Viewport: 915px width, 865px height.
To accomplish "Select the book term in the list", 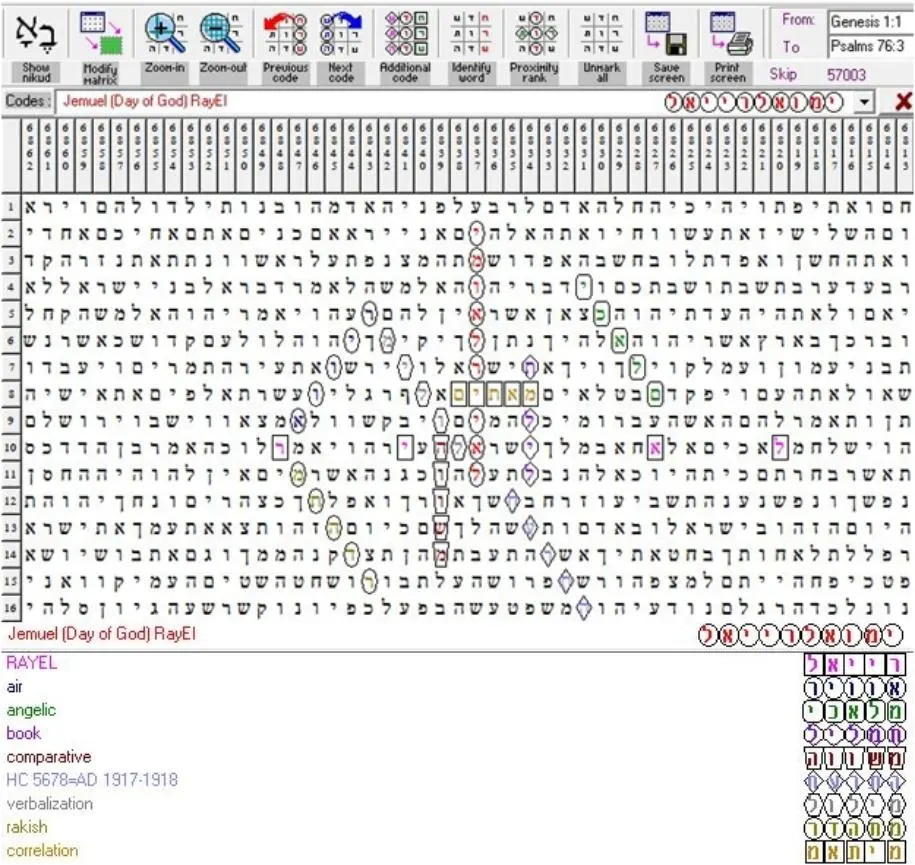I will (x=24, y=733).
